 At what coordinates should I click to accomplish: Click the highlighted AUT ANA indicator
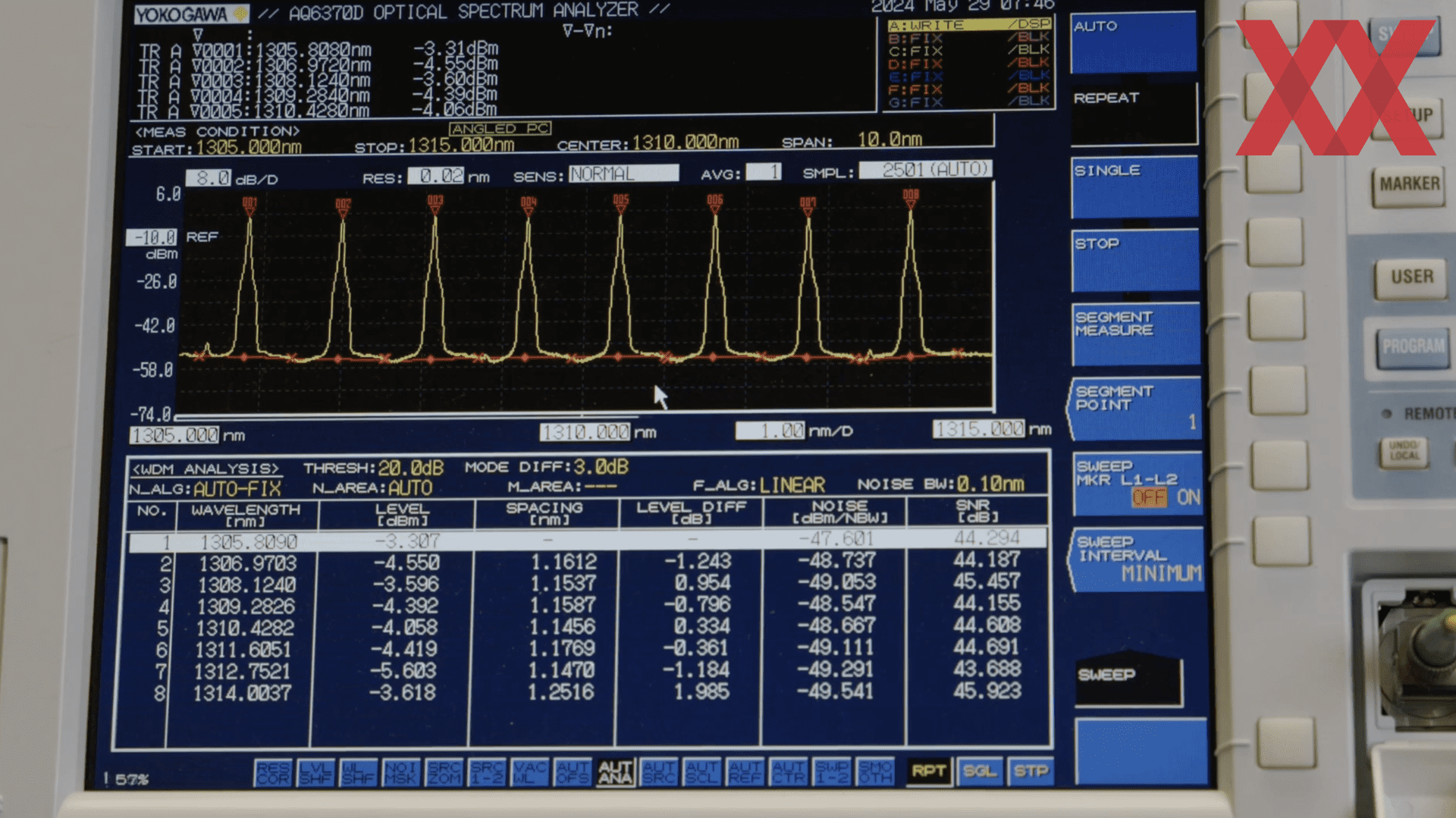click(x=616, y=773)
